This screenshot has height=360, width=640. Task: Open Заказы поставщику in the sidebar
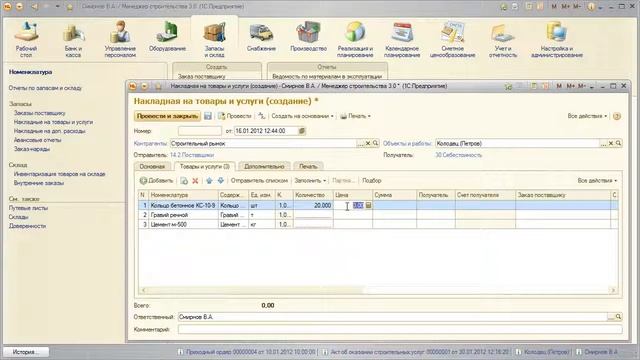point(40,113)
